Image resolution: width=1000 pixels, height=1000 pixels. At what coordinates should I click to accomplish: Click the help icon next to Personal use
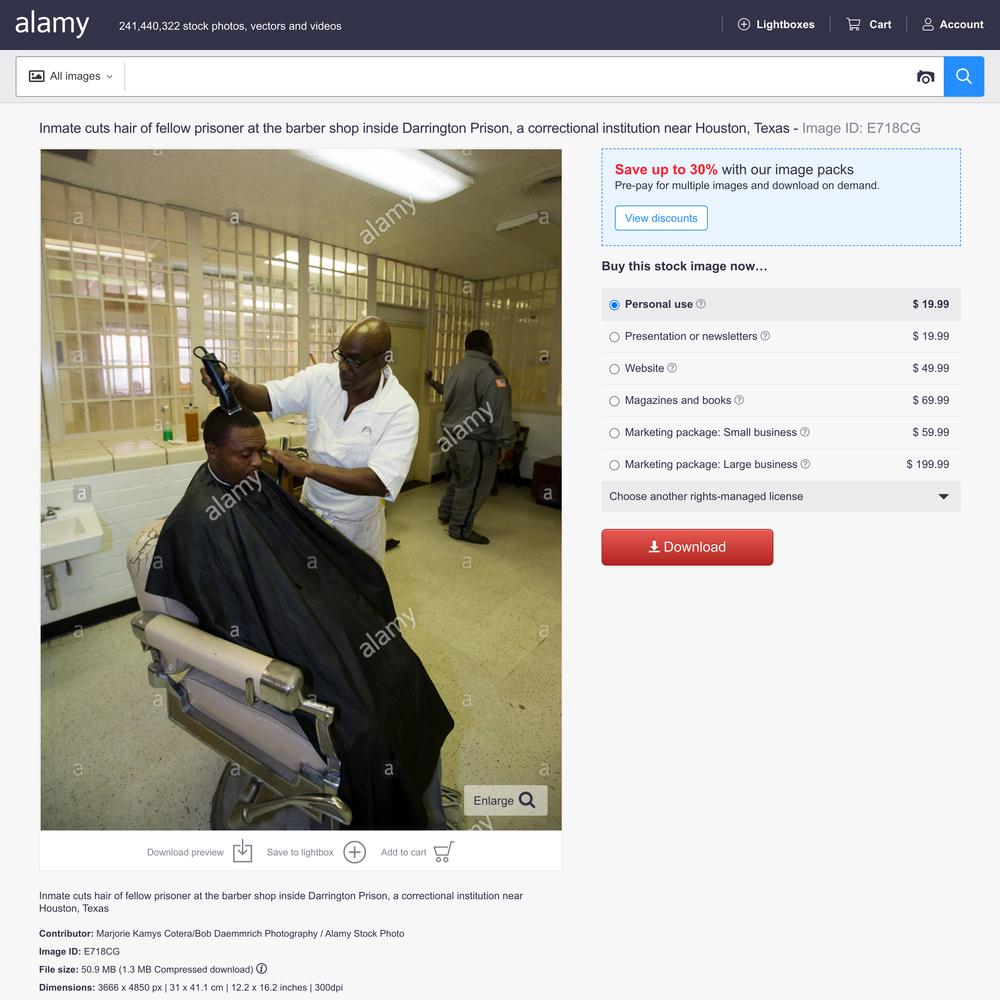point(700,304)
